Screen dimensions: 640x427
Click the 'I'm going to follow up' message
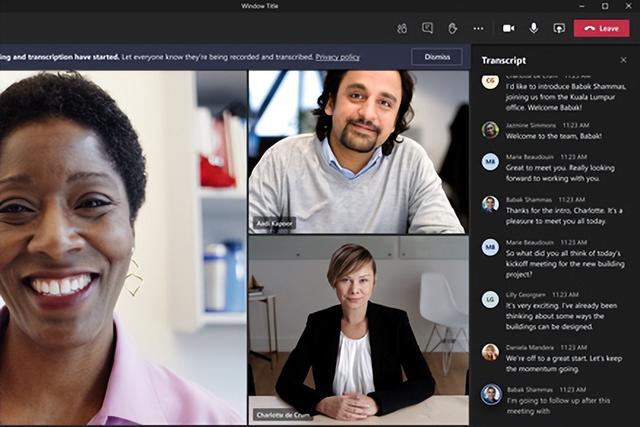[558, 406]
